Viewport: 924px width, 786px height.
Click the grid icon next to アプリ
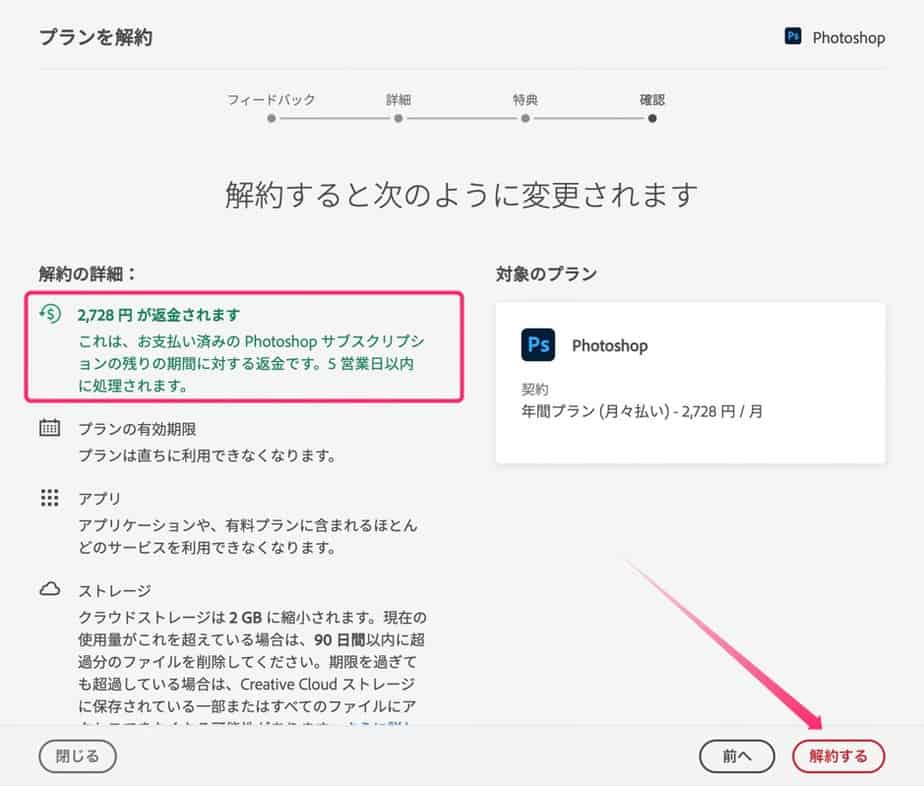click(49, 498)
